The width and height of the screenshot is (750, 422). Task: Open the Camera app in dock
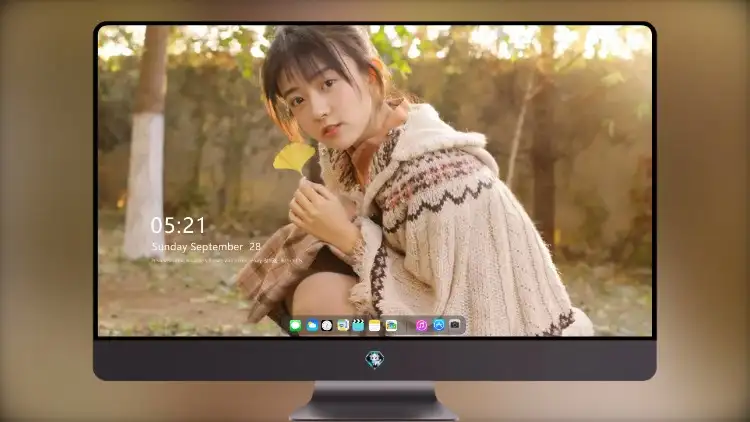point(455,325)
